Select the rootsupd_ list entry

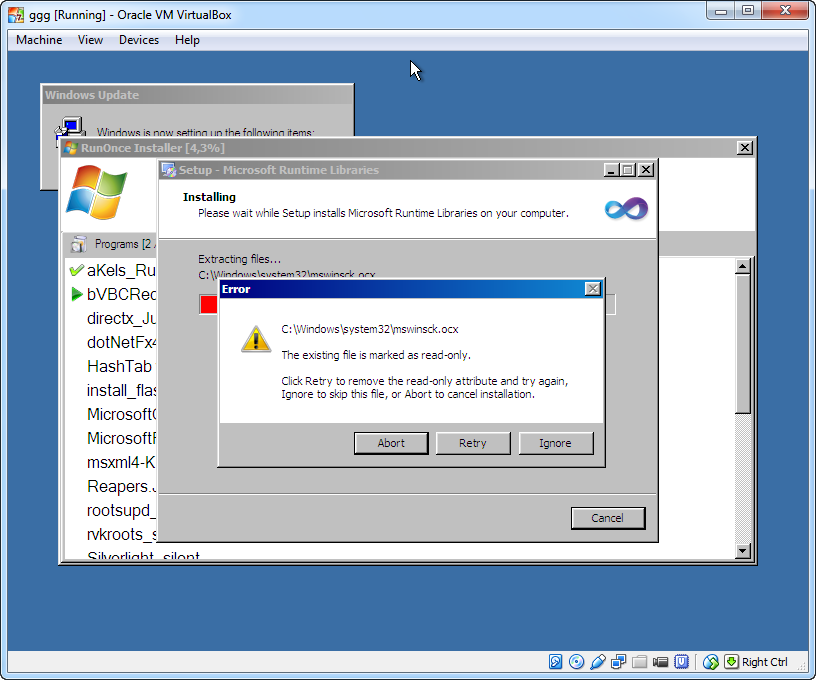point(121,510)
